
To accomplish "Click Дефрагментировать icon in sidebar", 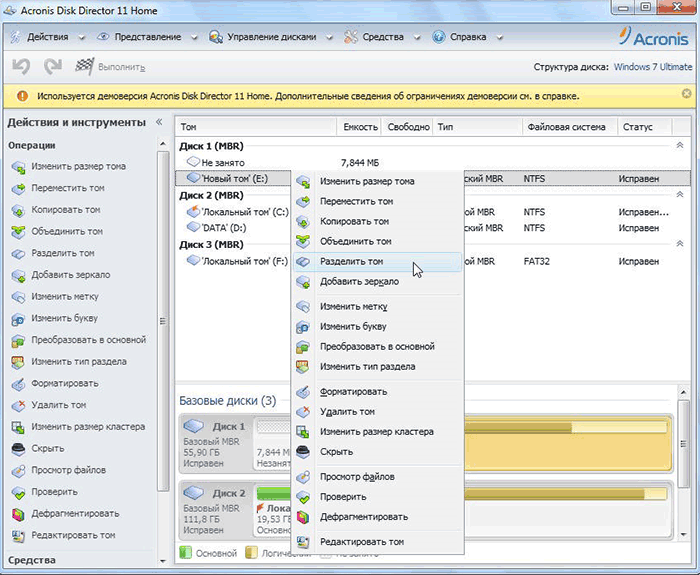I will pos(18,514).
